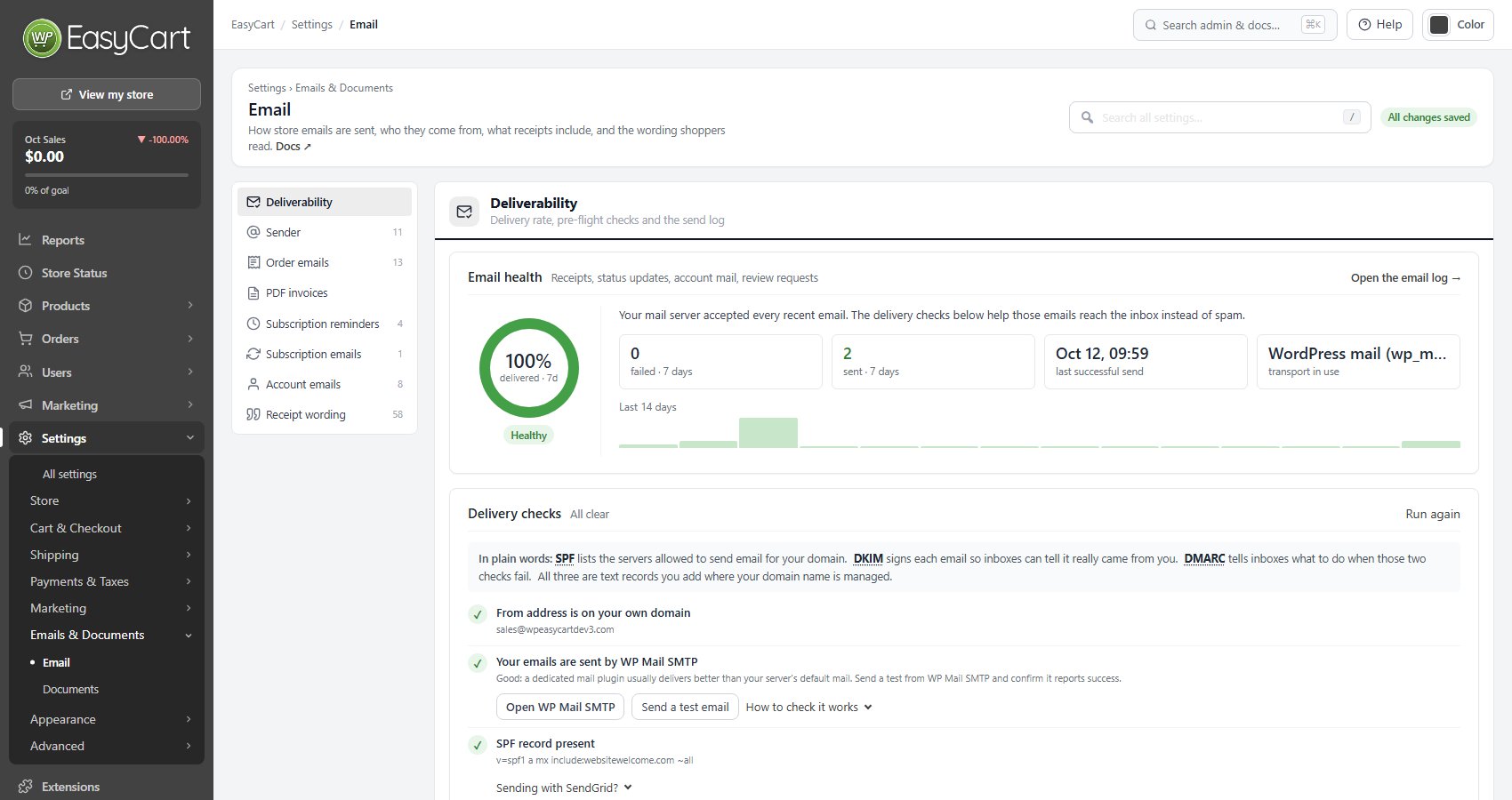Click the Users people icon
The height and width of the screenshot is (800, 1512).
(x=25, y=372)
